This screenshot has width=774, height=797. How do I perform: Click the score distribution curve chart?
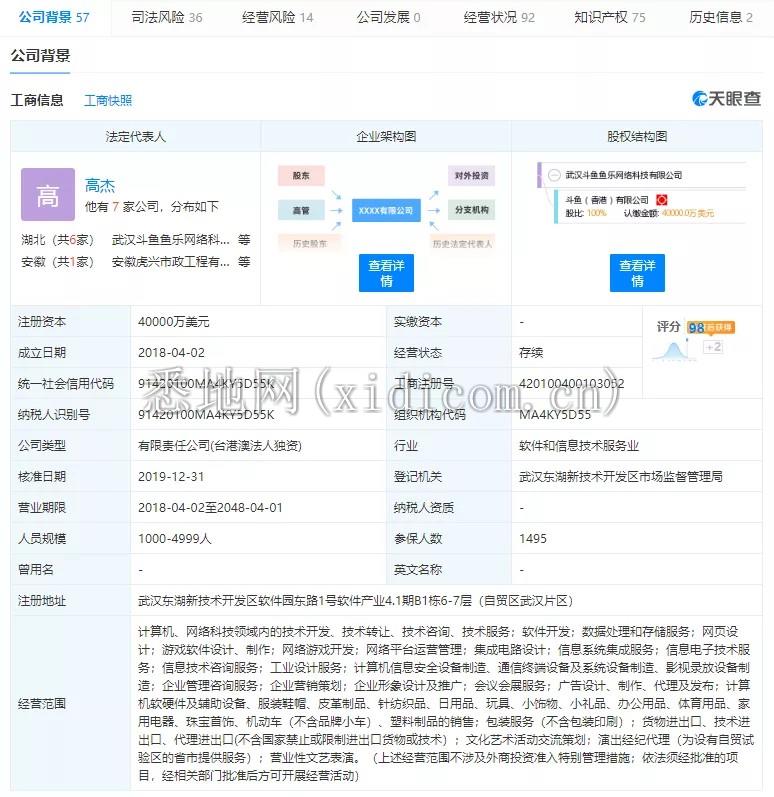(674, 351)
